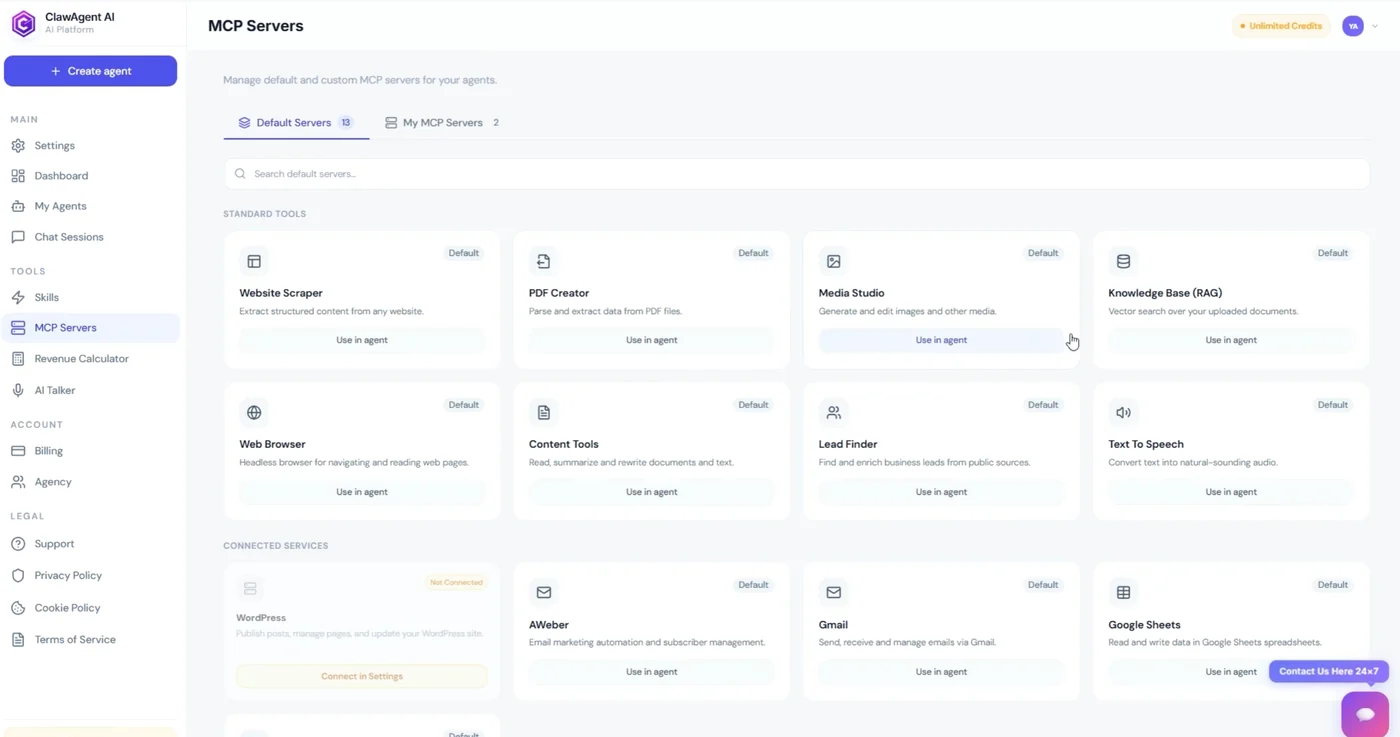Use Web Browser in agent
1400x737 pixels.
tap(362, 492)
